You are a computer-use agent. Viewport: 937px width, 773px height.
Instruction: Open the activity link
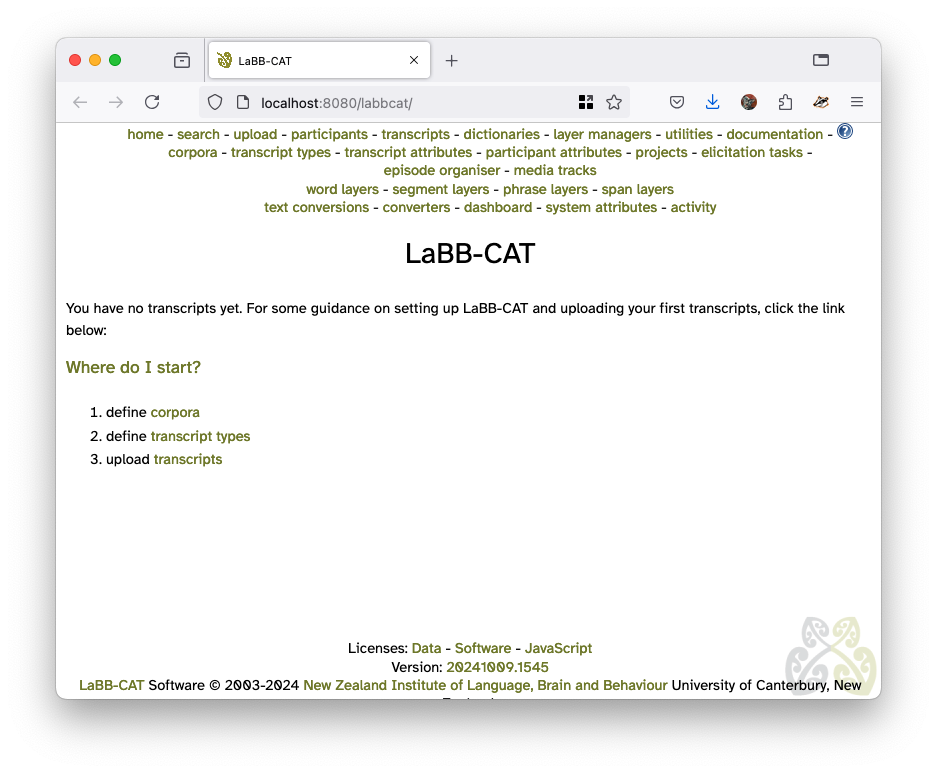[693, 207]
